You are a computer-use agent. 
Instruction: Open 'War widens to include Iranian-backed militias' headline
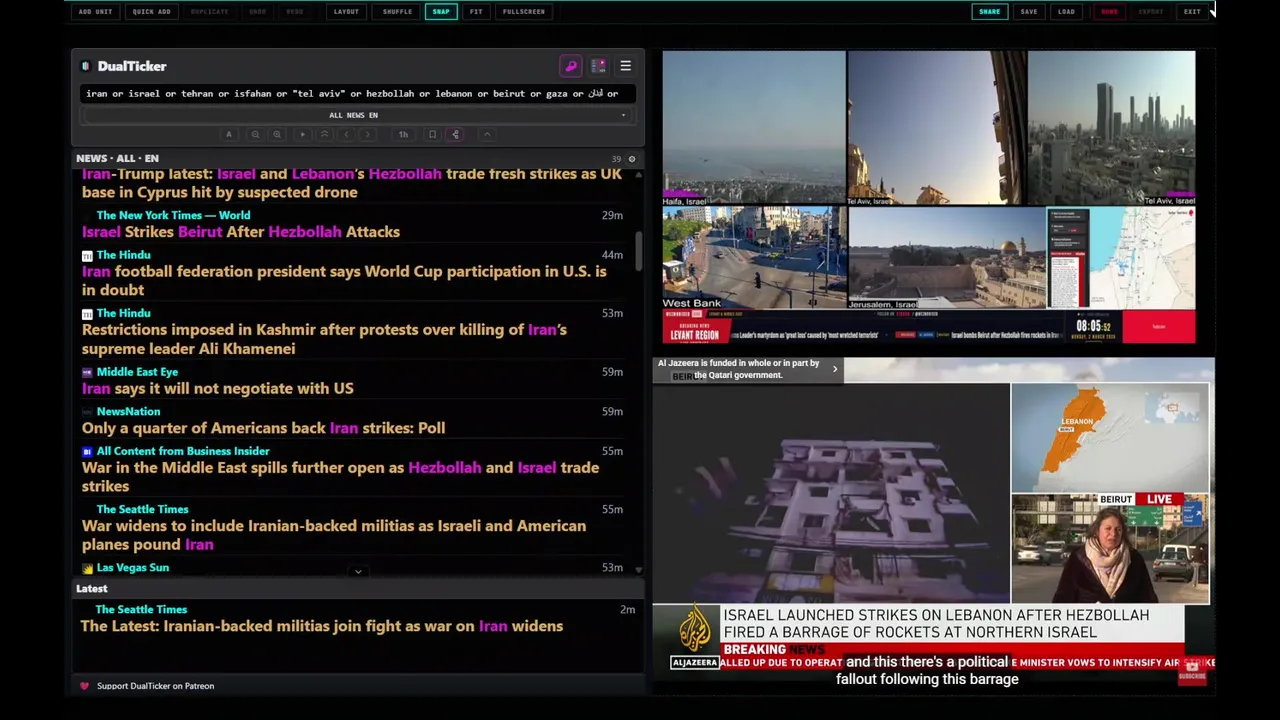334,535
